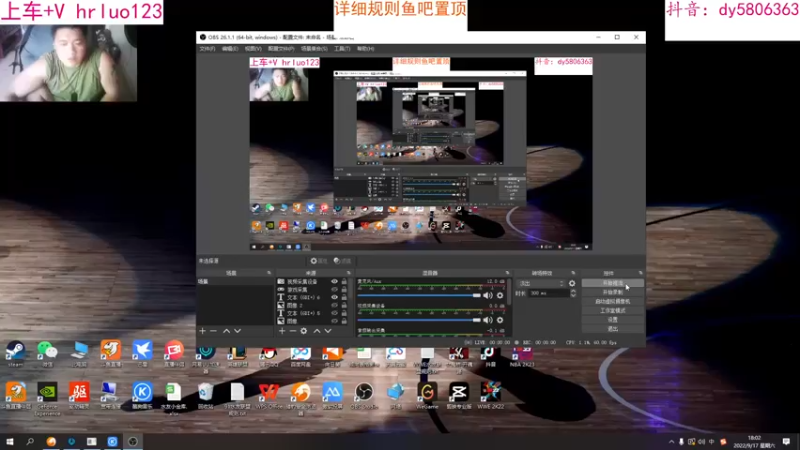This screenshot has height=450, width=800.
Task: Toggle visibility of text (GDI+) 6 source
Action: pos(334,297)
